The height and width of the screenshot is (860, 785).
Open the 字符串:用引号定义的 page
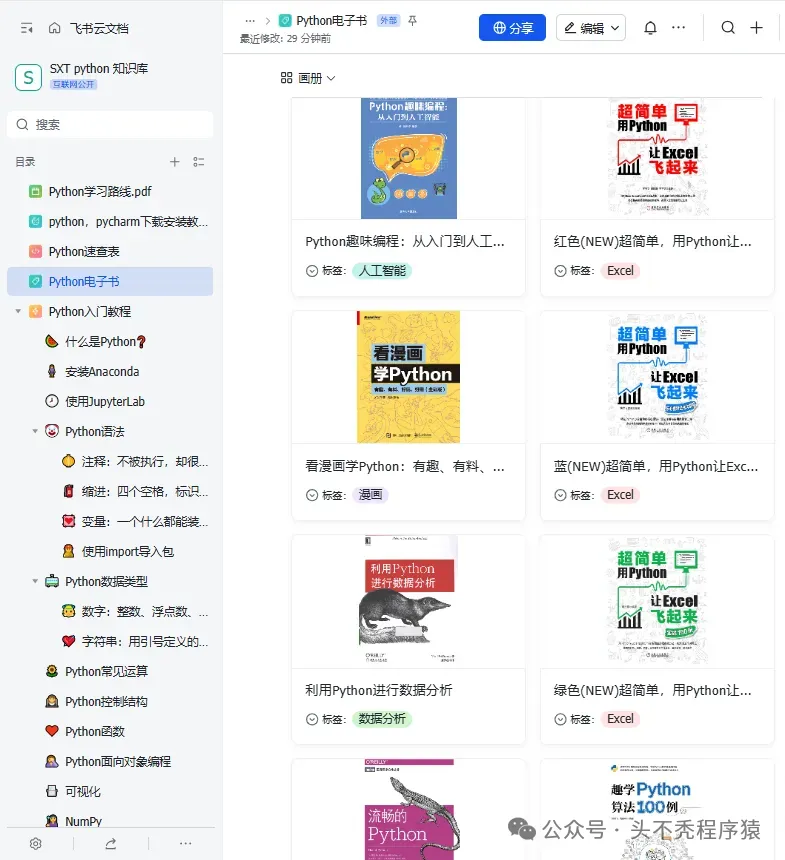tap(110, 641)
